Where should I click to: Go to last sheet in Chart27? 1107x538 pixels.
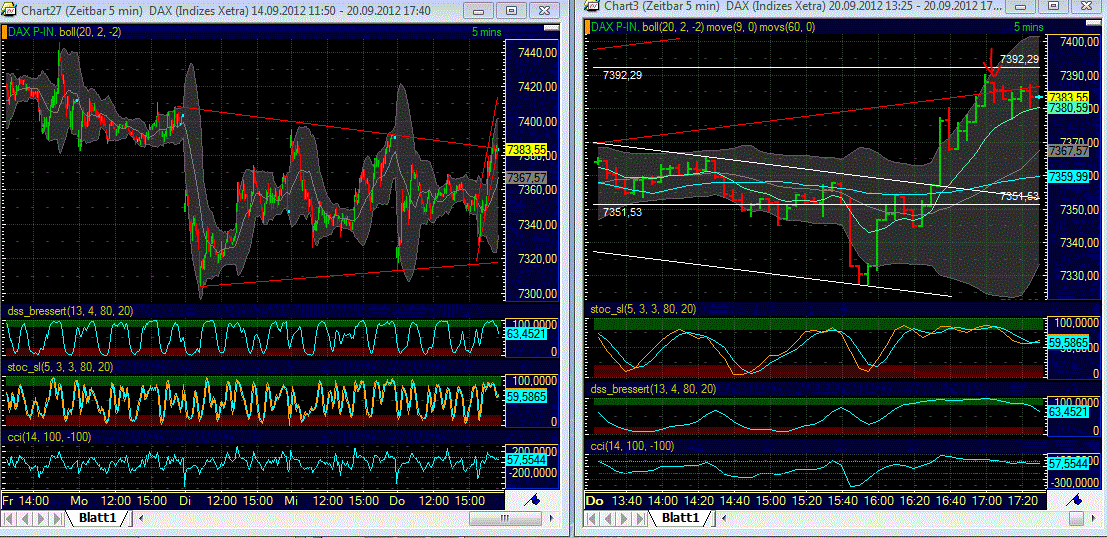pos(56,519)
